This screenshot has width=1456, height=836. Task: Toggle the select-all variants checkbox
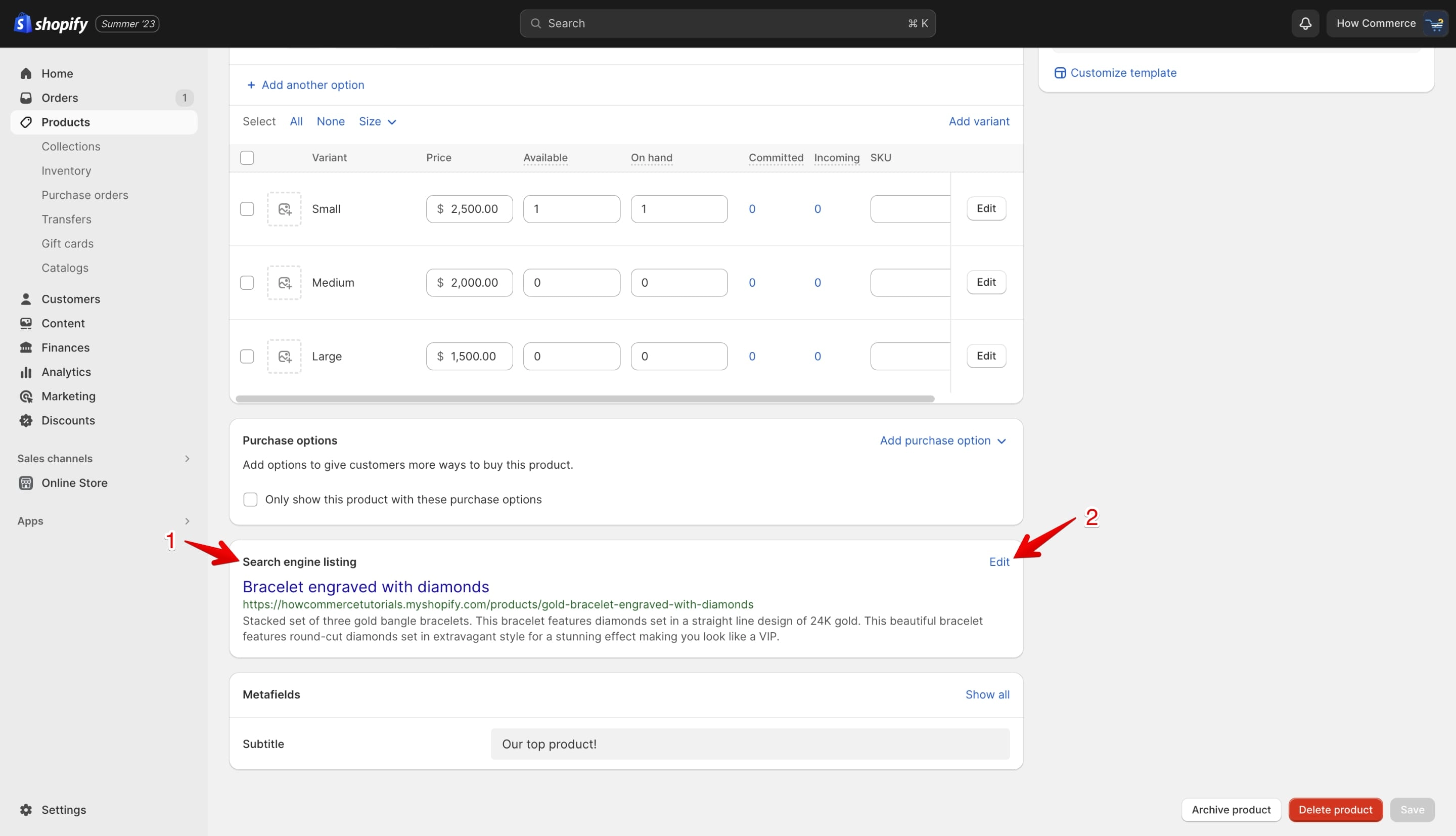click(247, 158)
